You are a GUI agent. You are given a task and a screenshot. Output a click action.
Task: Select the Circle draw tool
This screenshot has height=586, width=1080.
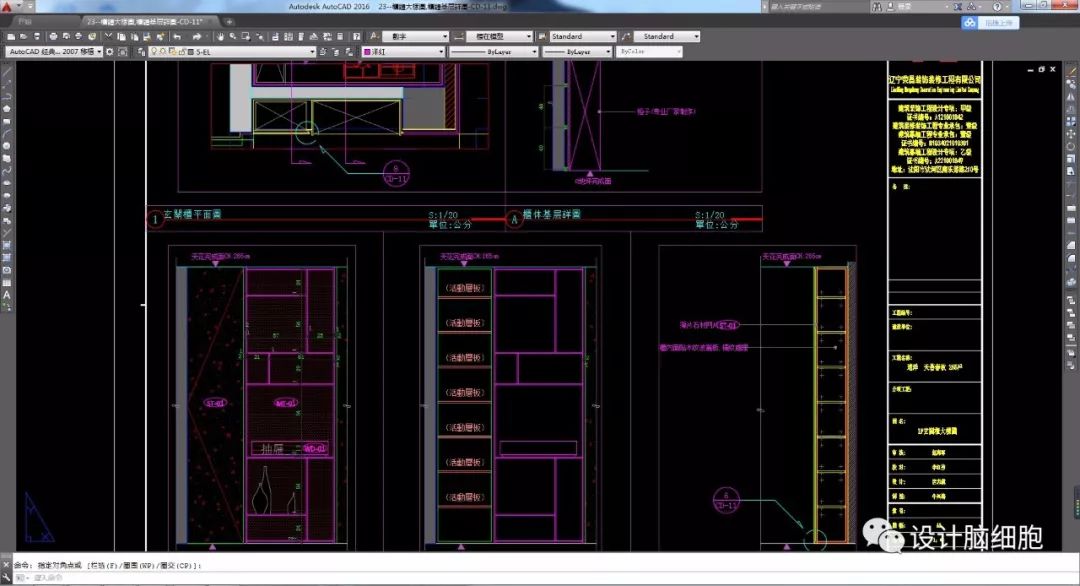pyautogui.click(x=7, y=147)
